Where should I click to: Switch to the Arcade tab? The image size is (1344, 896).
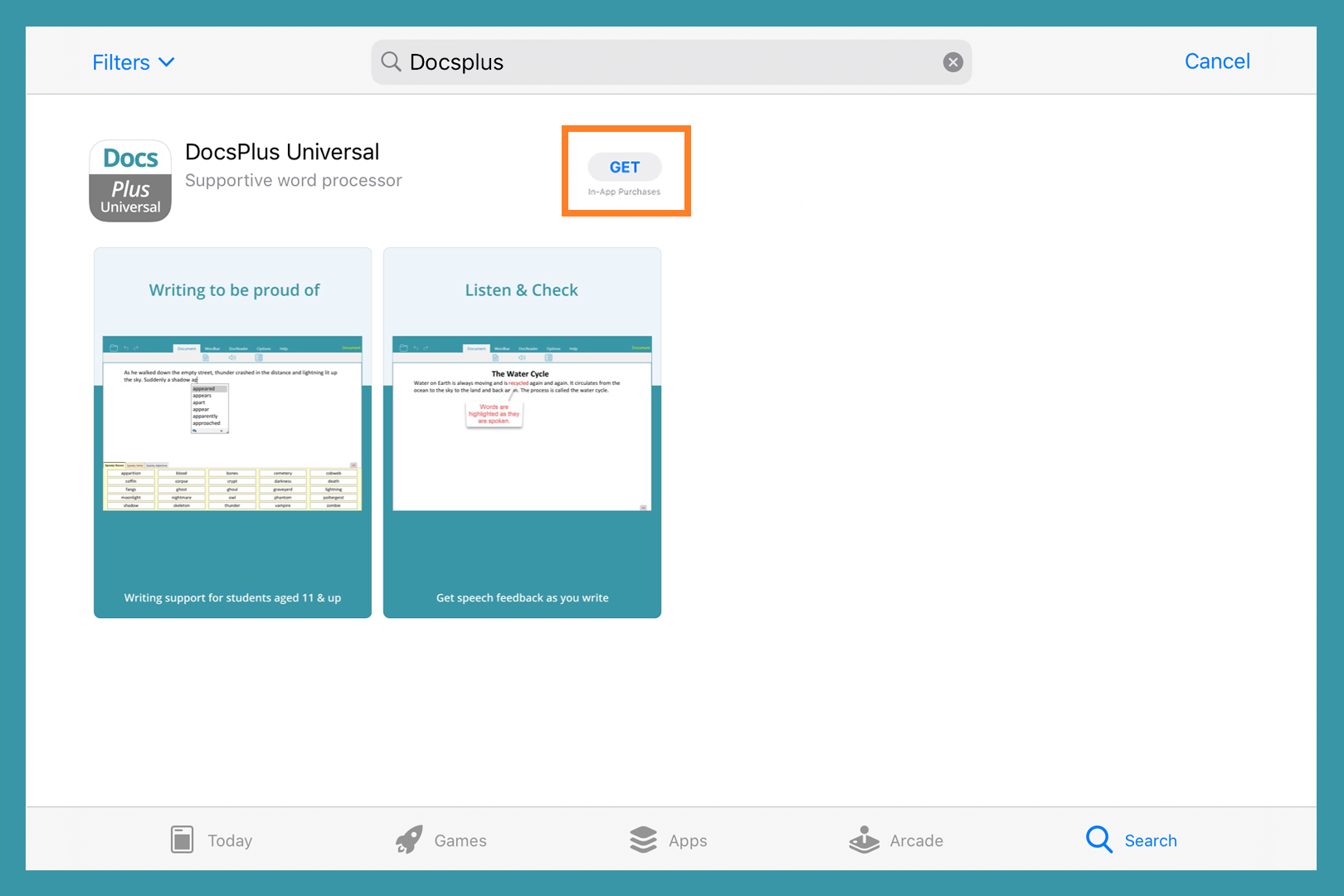point(896,840)
